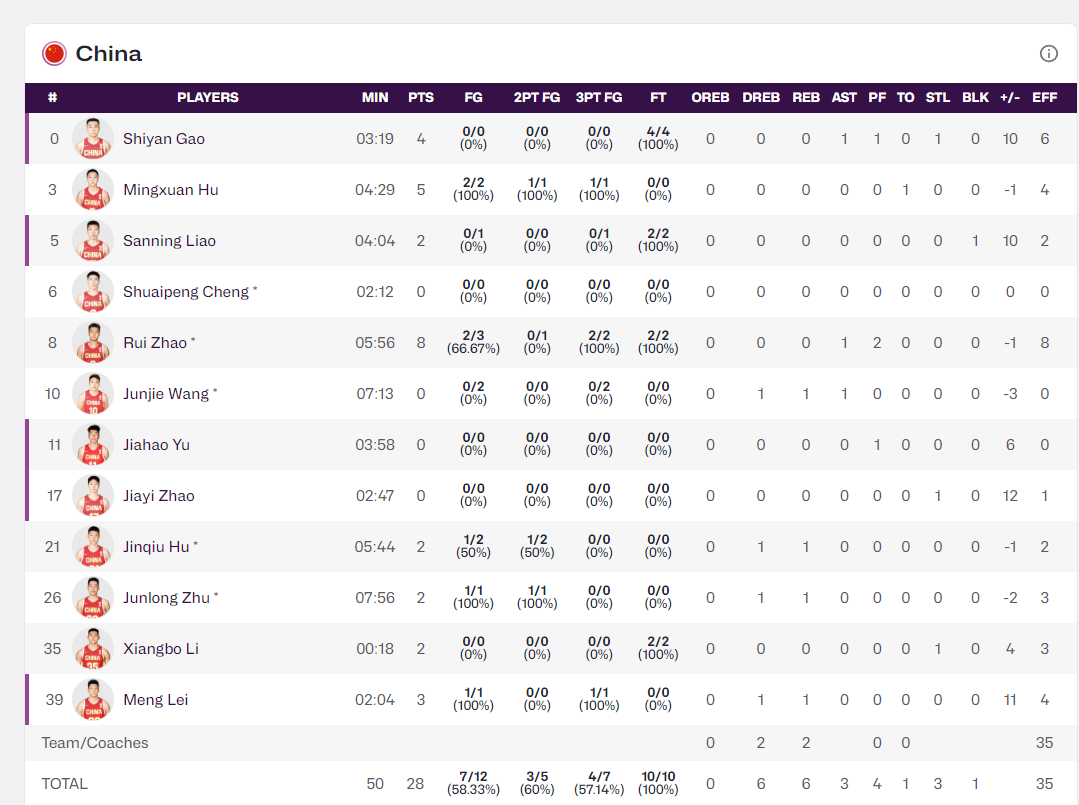
Task: Select the Junjie Wang name link
Action: (x=166, y=394)
